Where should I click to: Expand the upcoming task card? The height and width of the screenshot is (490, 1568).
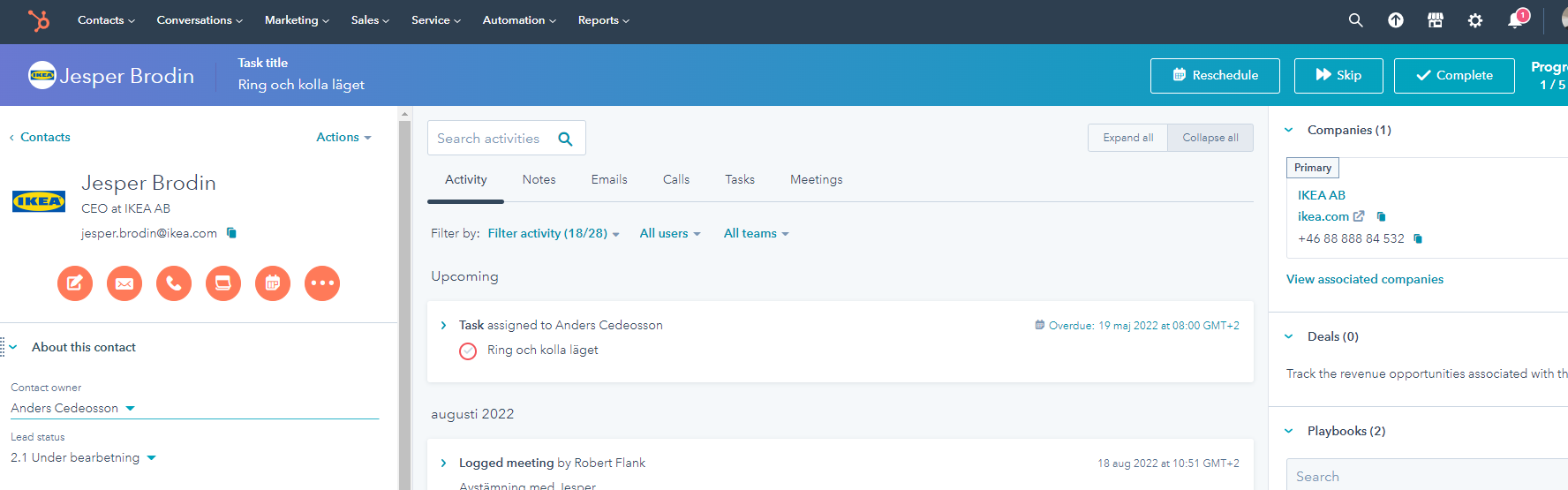[443, 326]
